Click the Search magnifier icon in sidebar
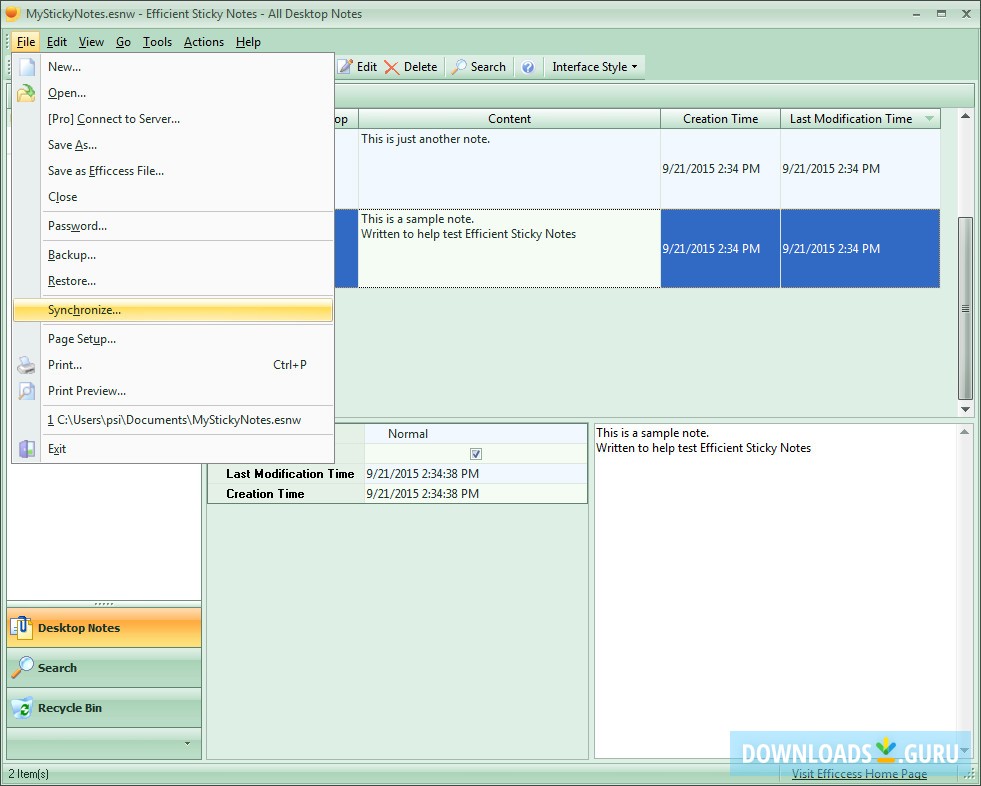The height and width of the screenshot is (786, 981). coord(22,668)
